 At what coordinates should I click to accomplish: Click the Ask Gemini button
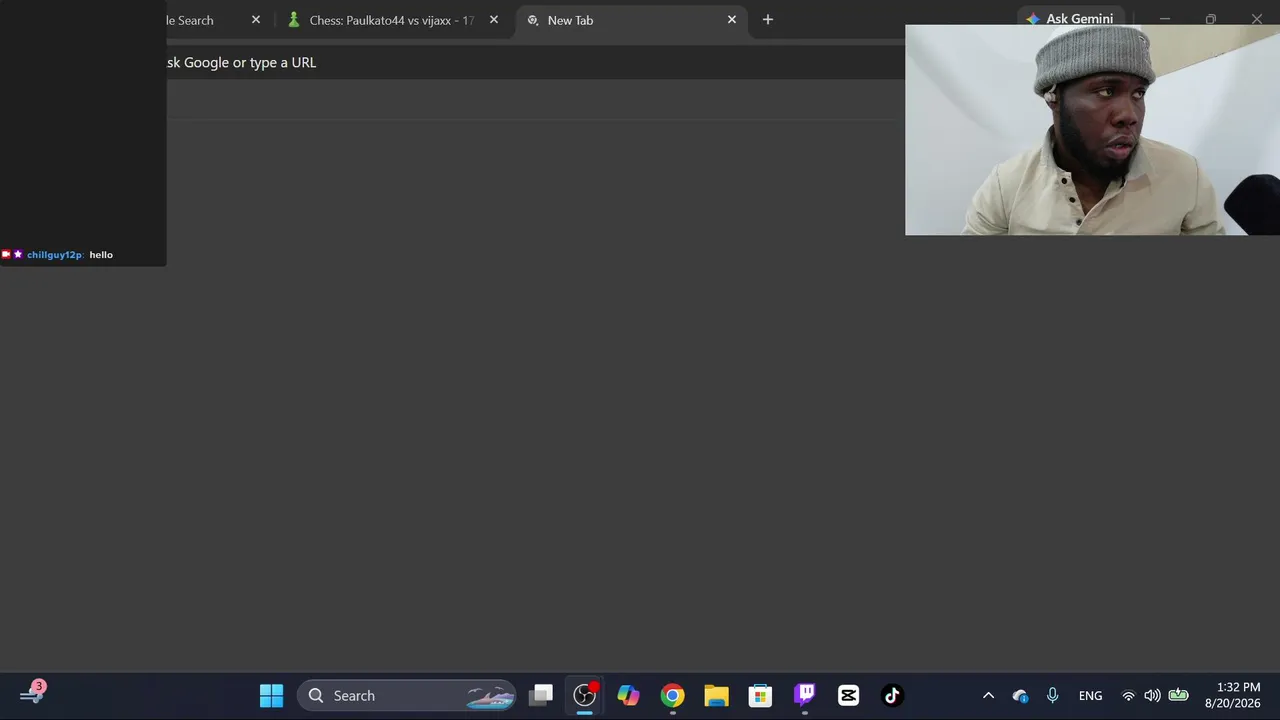[1070, 19]
